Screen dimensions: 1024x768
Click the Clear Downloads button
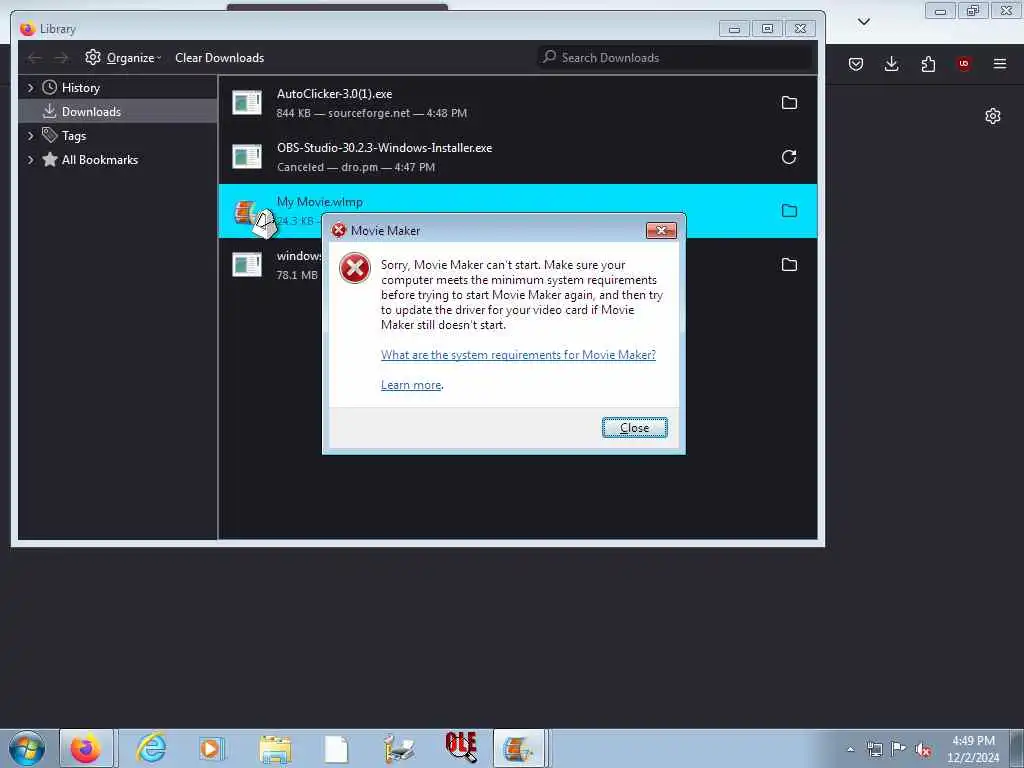click(x=219, y=57)
